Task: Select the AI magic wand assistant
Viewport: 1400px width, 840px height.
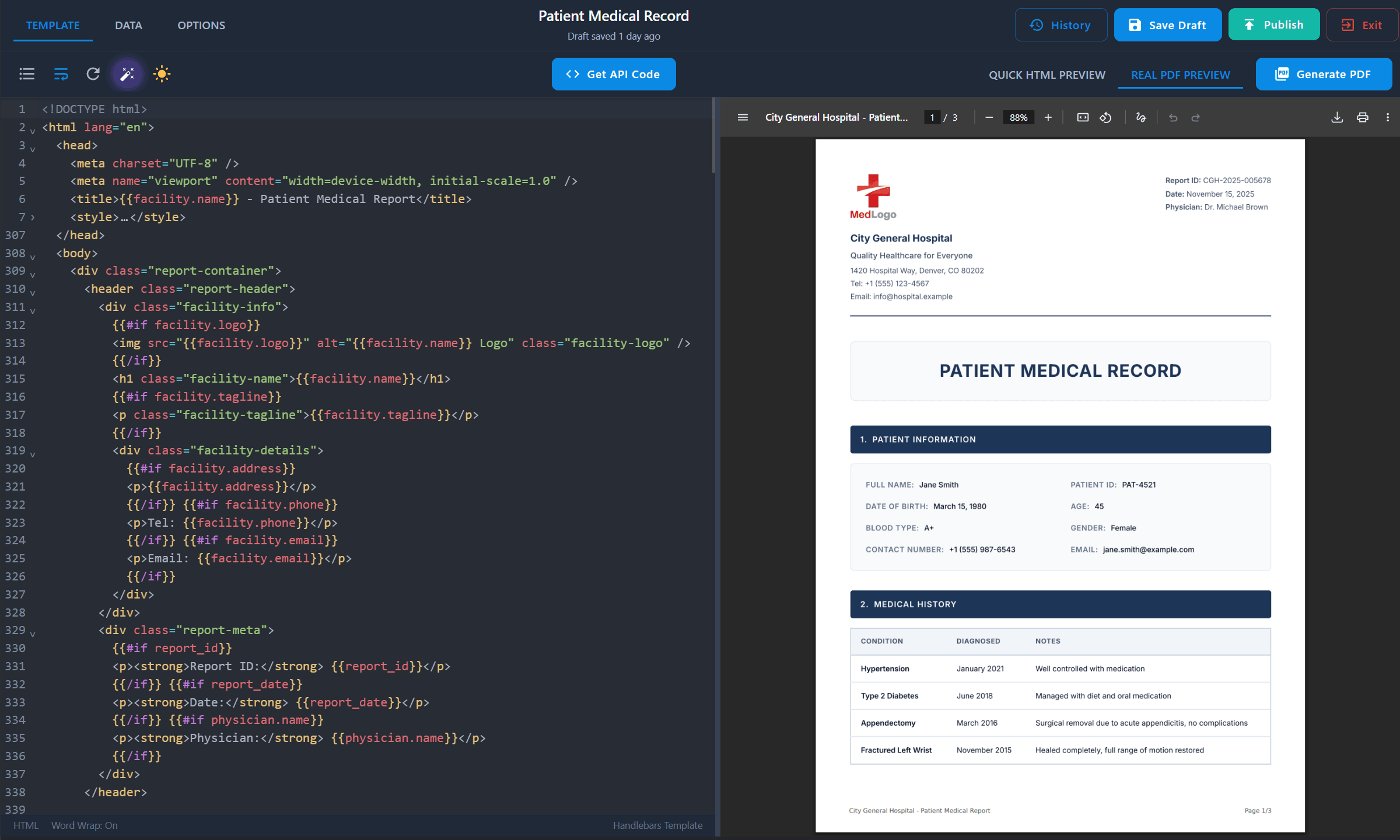Action: pos(127,74)
